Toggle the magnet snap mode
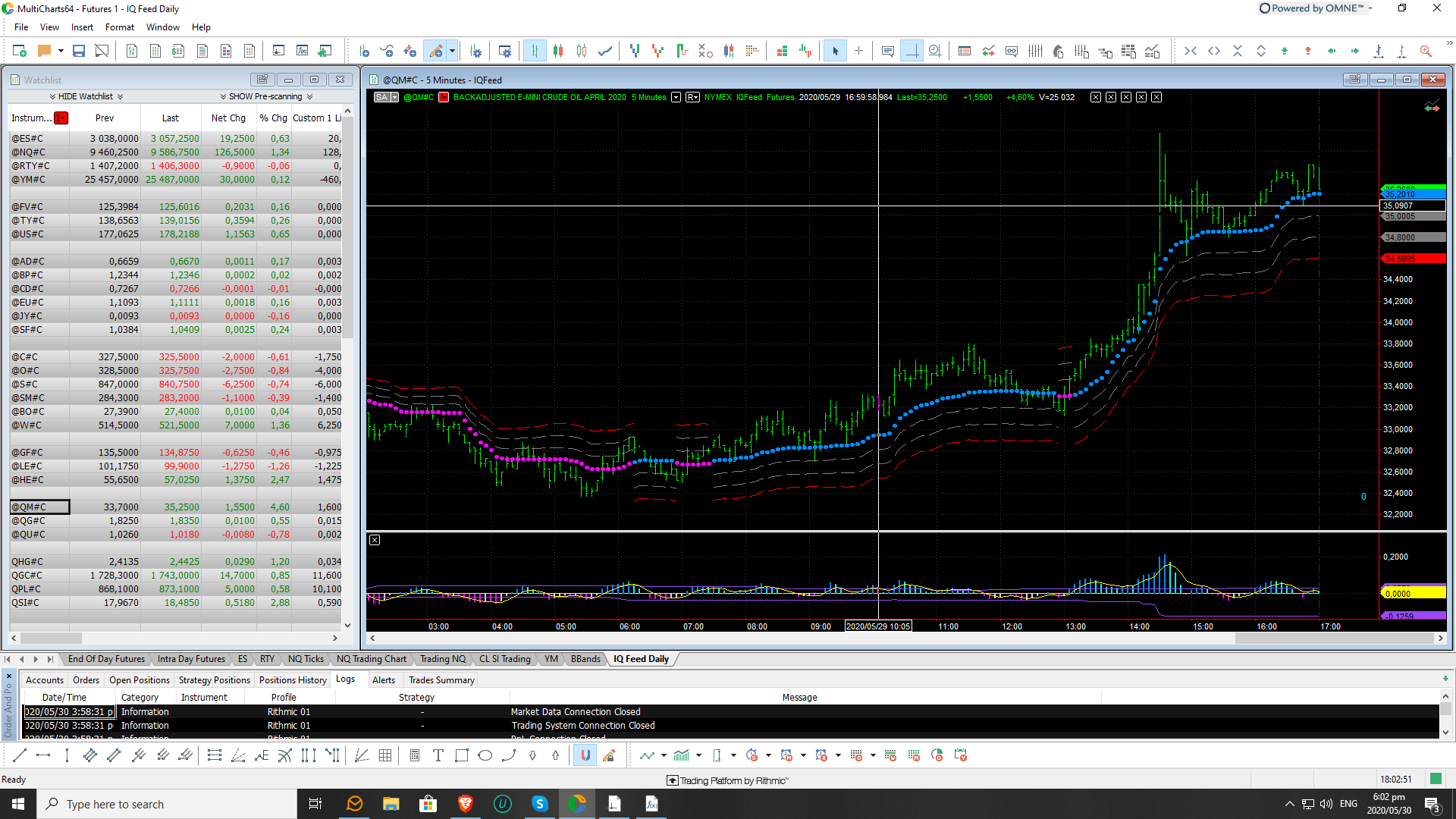The height and width of the screenshot is (819, 1456). [x=585, y=755]
